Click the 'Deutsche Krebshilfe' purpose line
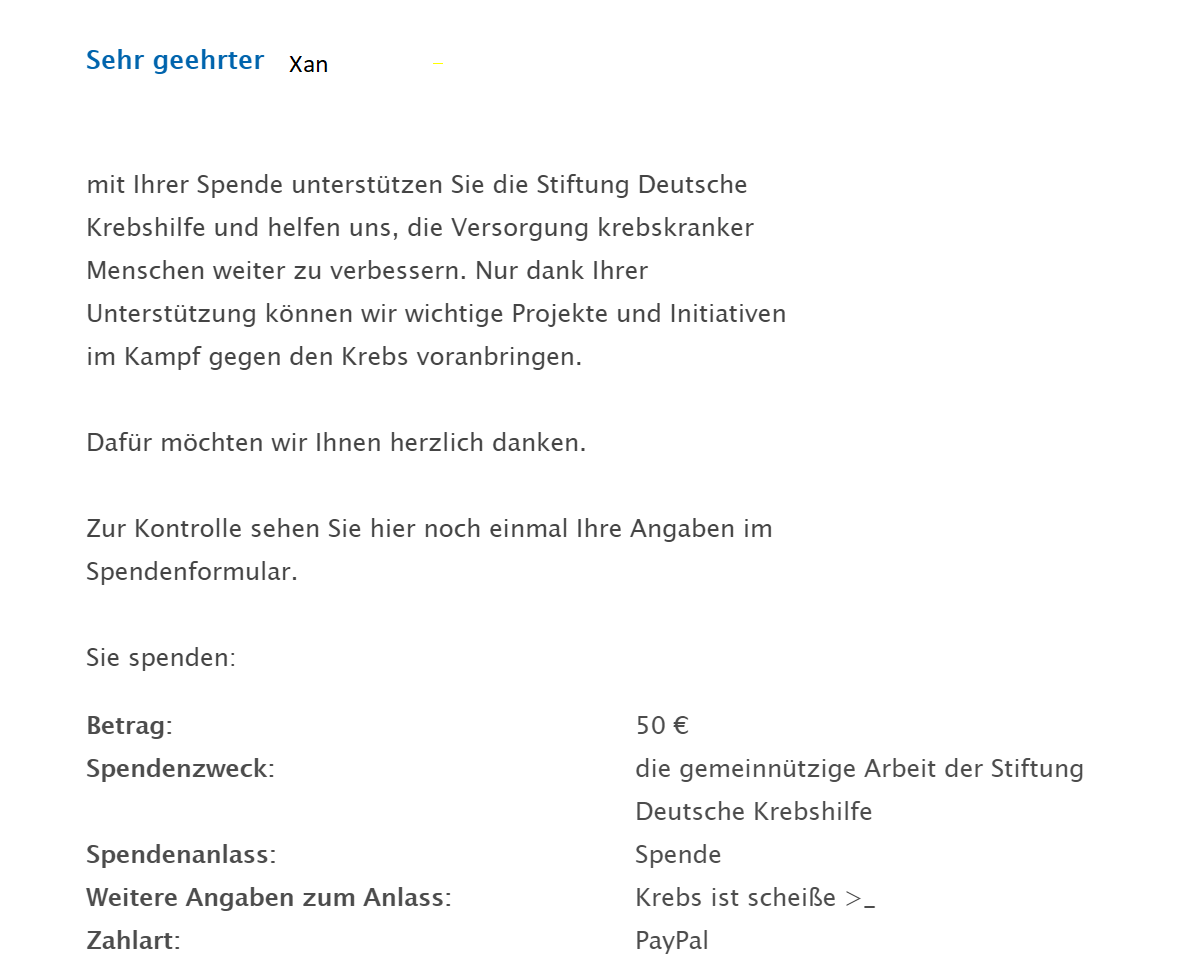1202x965 pixels. 754,811
